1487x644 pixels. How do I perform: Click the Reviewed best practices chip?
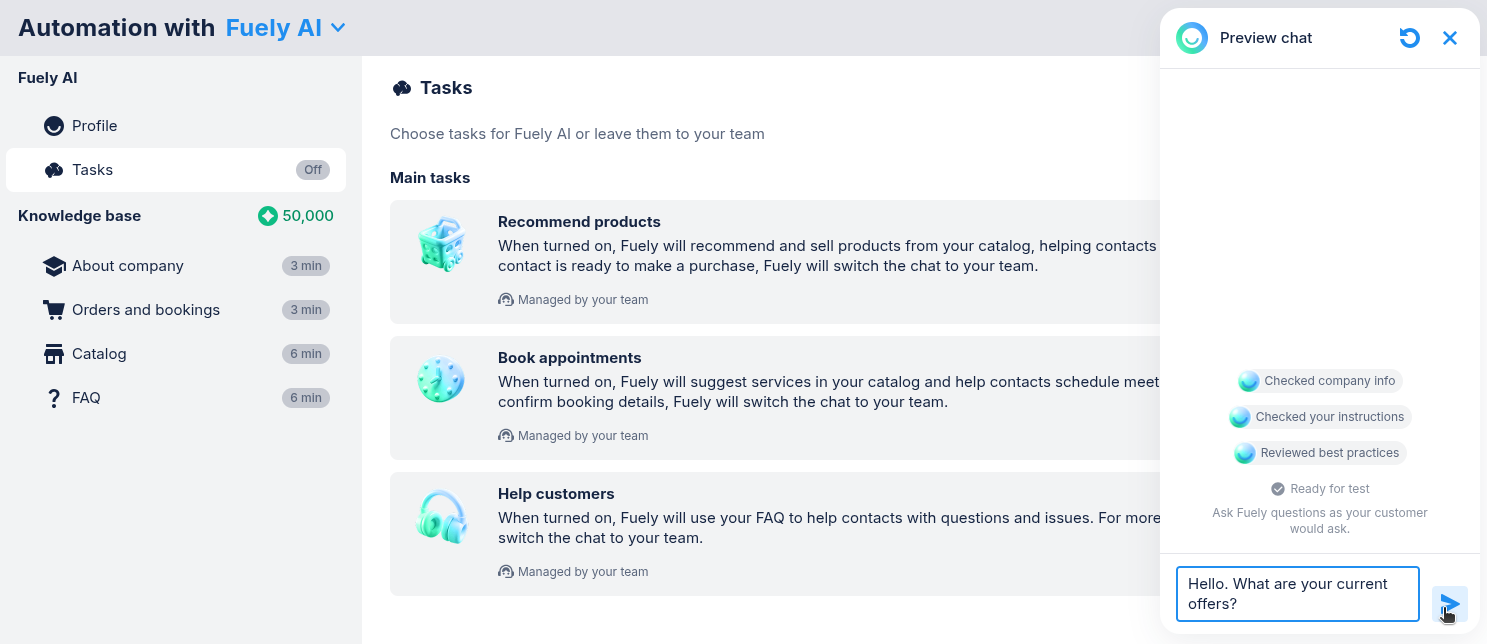[x=1319, y=453]
